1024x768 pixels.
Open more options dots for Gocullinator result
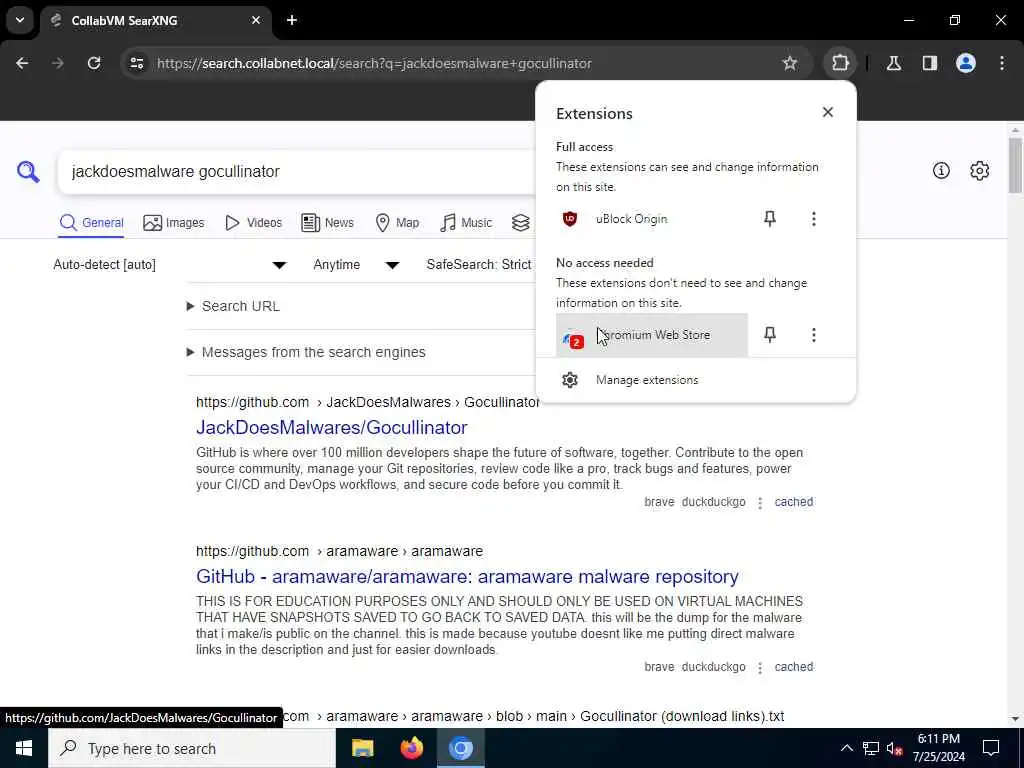tap(760, 503)
